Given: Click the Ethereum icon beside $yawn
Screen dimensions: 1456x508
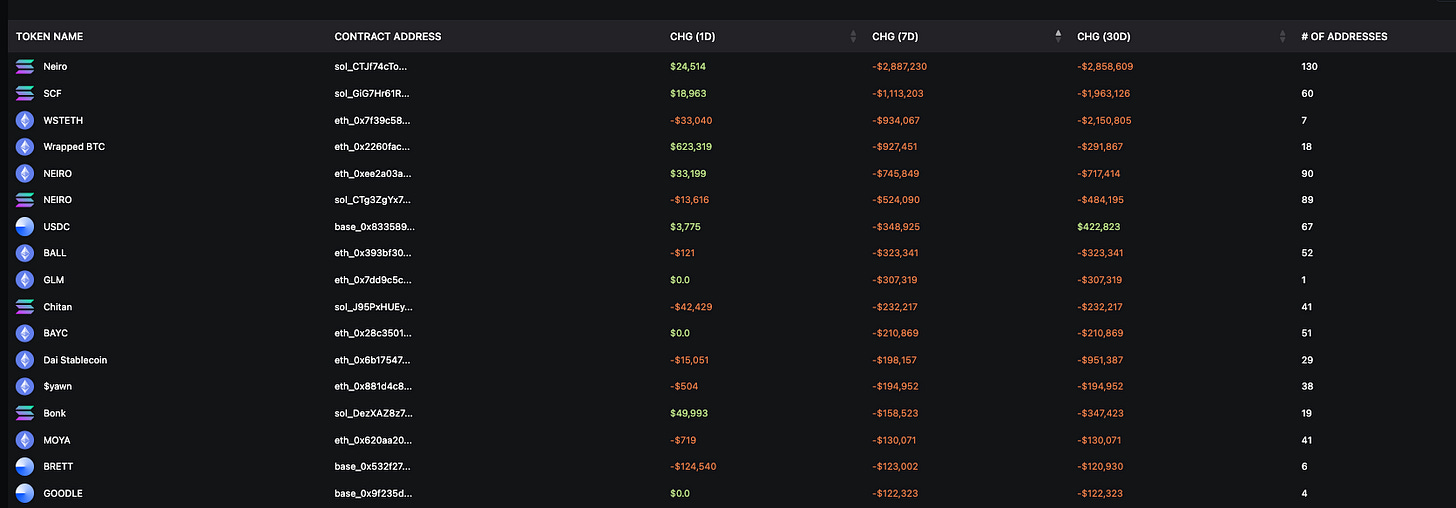Looking at the screenshot, I should tap(25, 386).
